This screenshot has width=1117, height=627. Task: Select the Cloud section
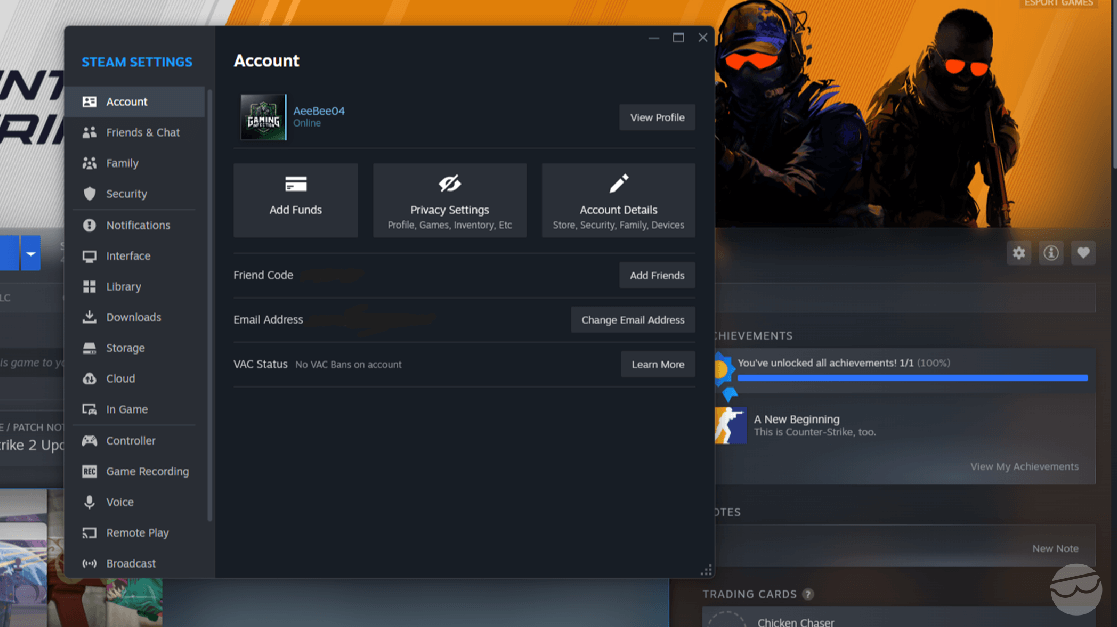(135, 378)
